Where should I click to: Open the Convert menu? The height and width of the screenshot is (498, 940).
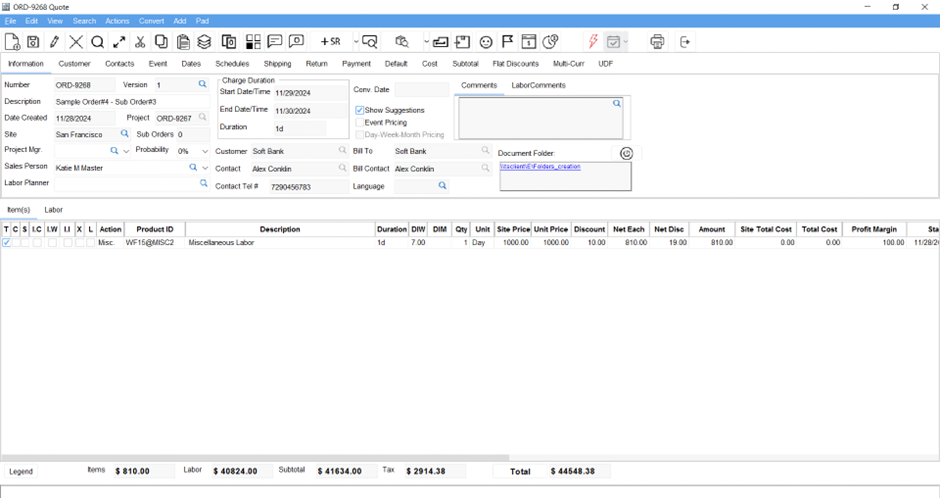click(x=151, y=21)
